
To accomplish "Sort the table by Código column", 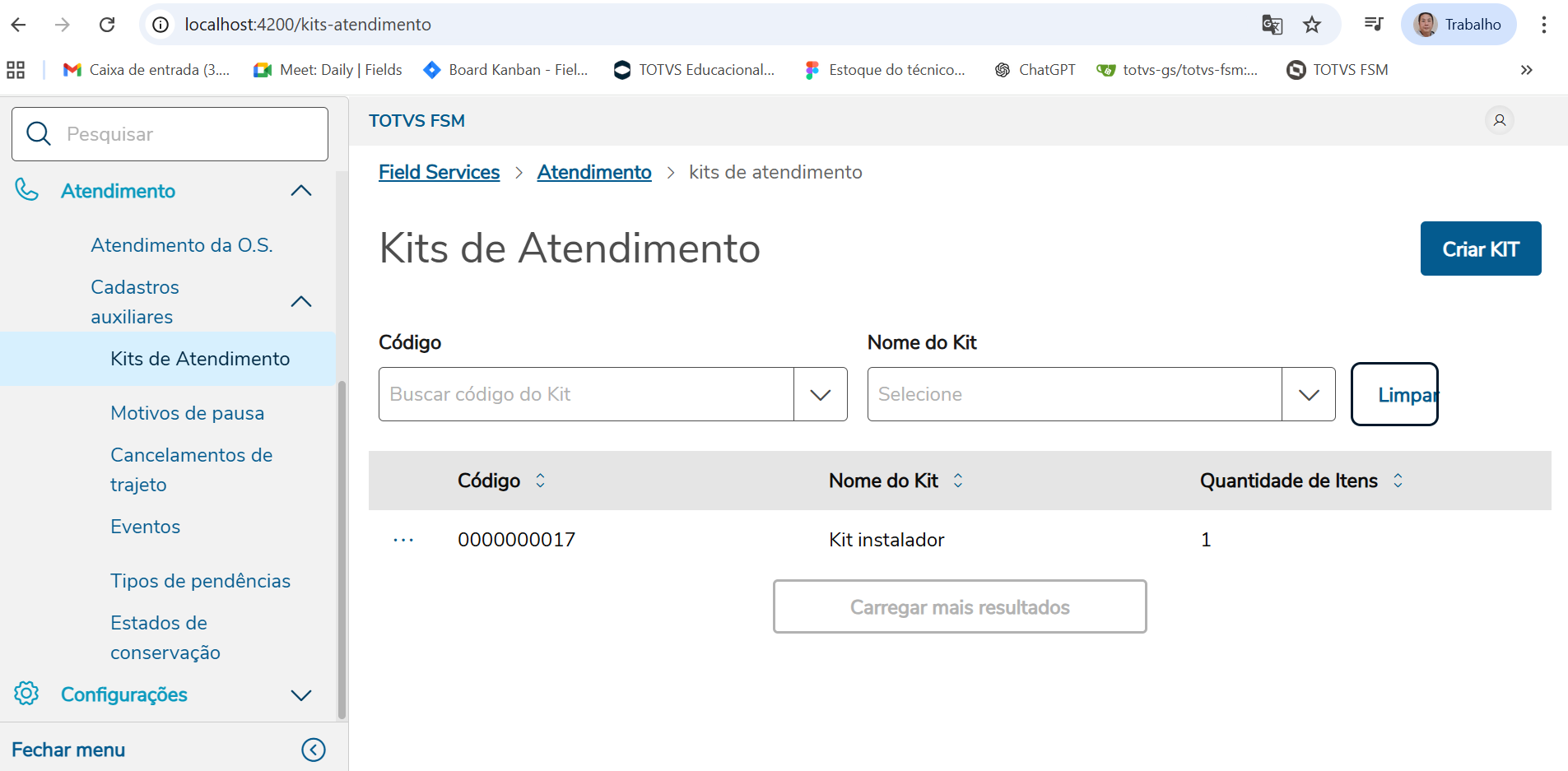I will click(x=540, y=481).
